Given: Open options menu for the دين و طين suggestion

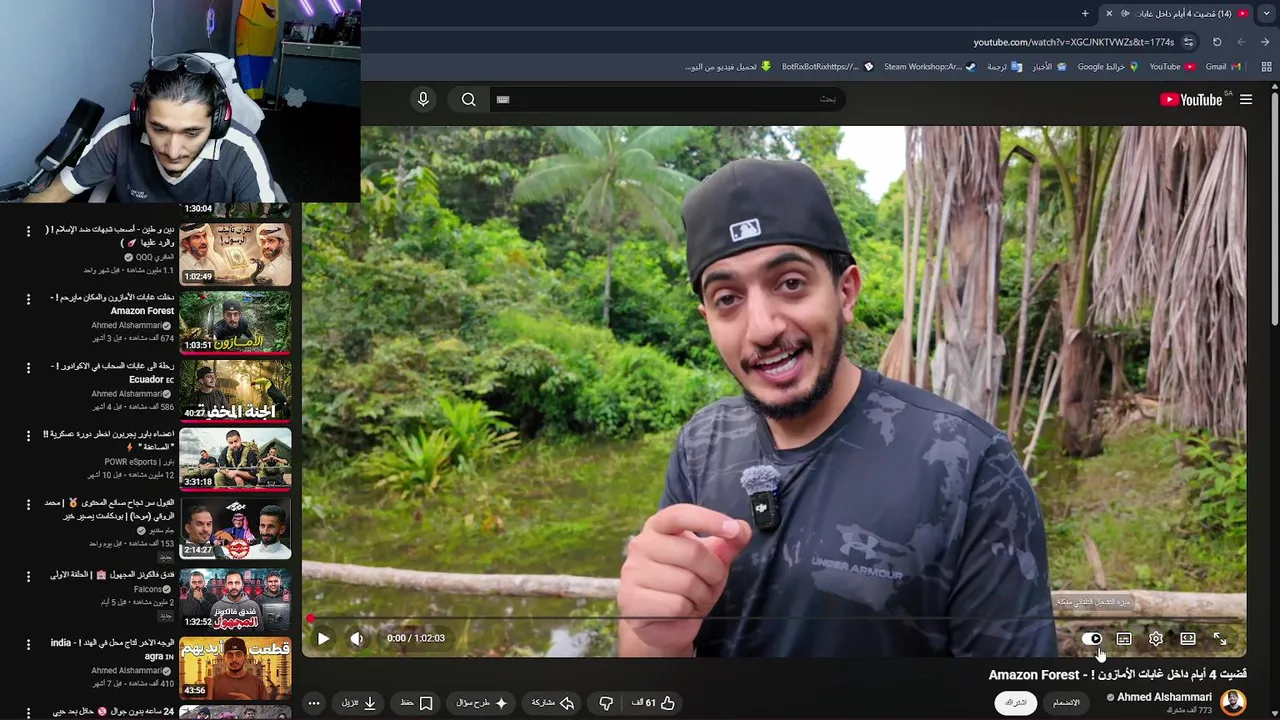Looking at the screenshot, I should (28, 231).
